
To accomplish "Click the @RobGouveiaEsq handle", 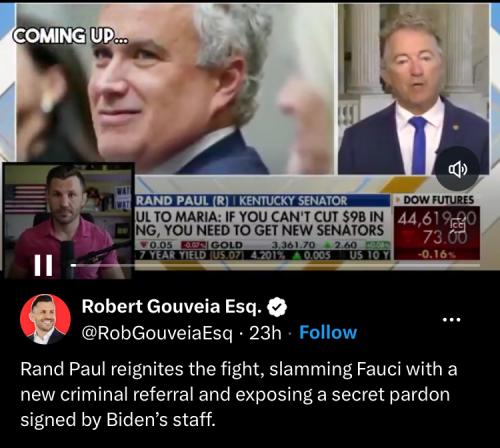I will (157, 333).
